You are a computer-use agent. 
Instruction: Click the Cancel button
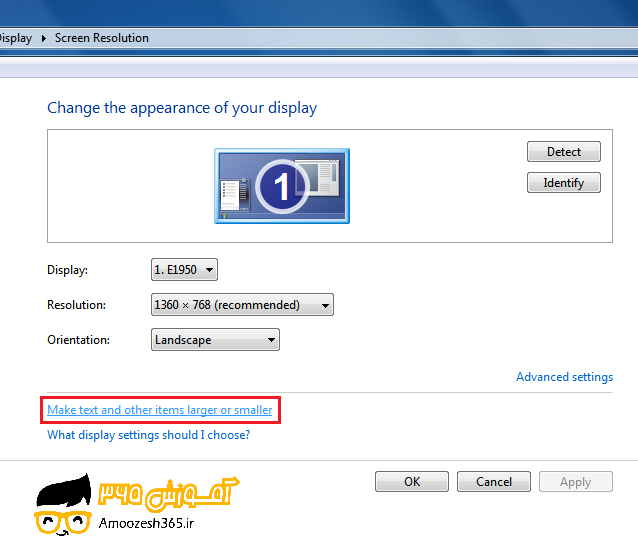click(x=494, y=482)
